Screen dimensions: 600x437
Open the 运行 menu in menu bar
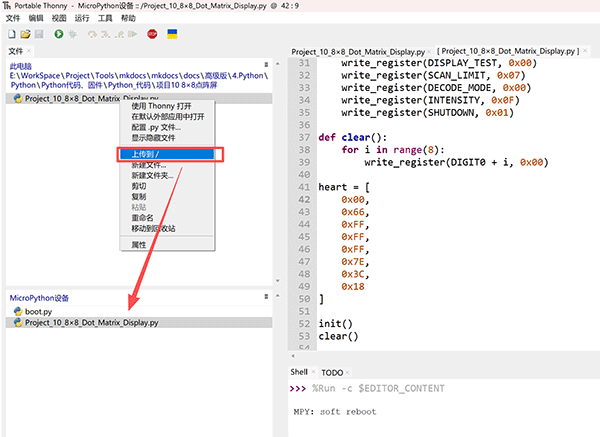click(82, 18)
